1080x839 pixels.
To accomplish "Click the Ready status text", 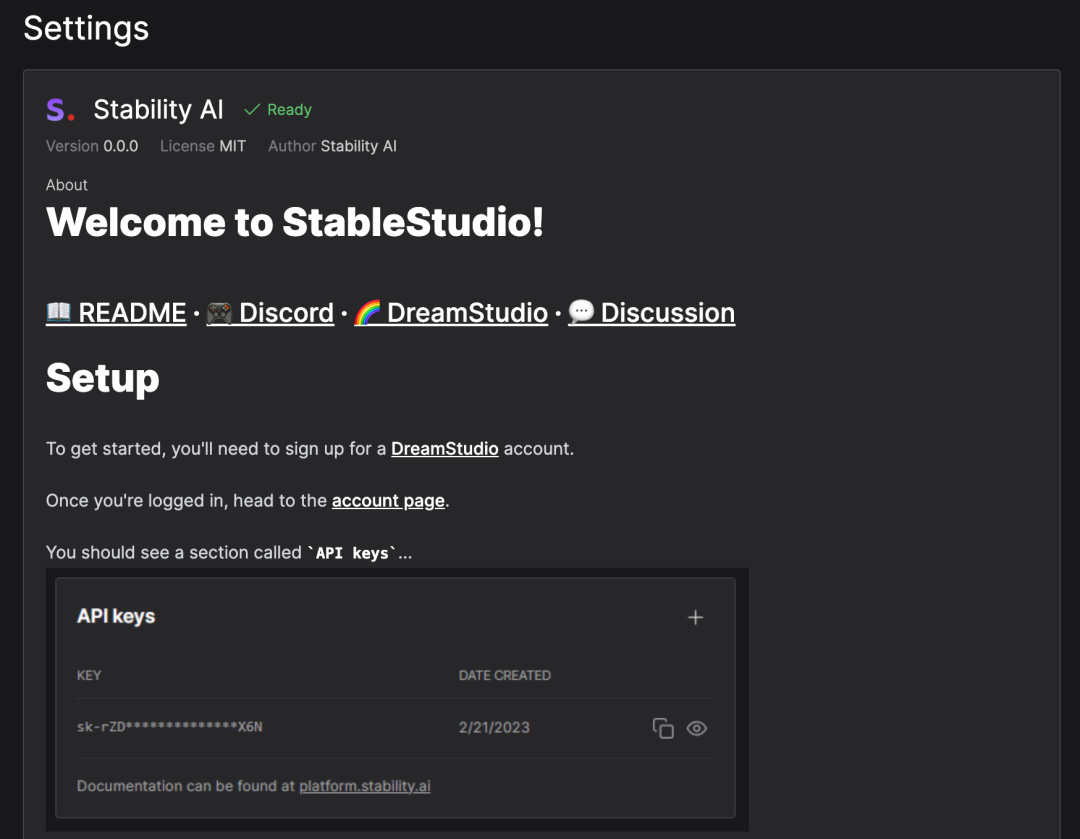I will [x=289, y=110].
